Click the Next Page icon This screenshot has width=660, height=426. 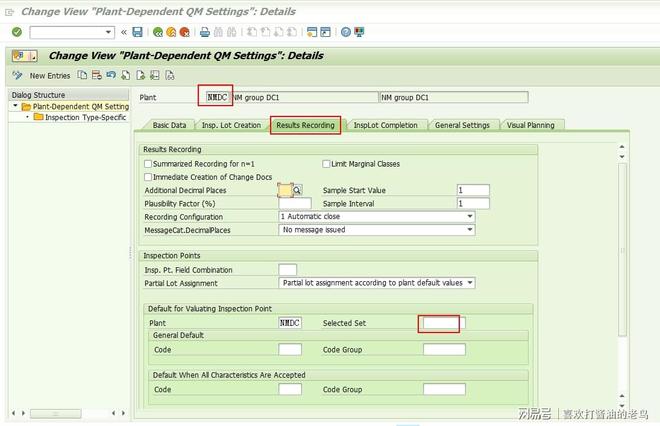tap(279, 32)
